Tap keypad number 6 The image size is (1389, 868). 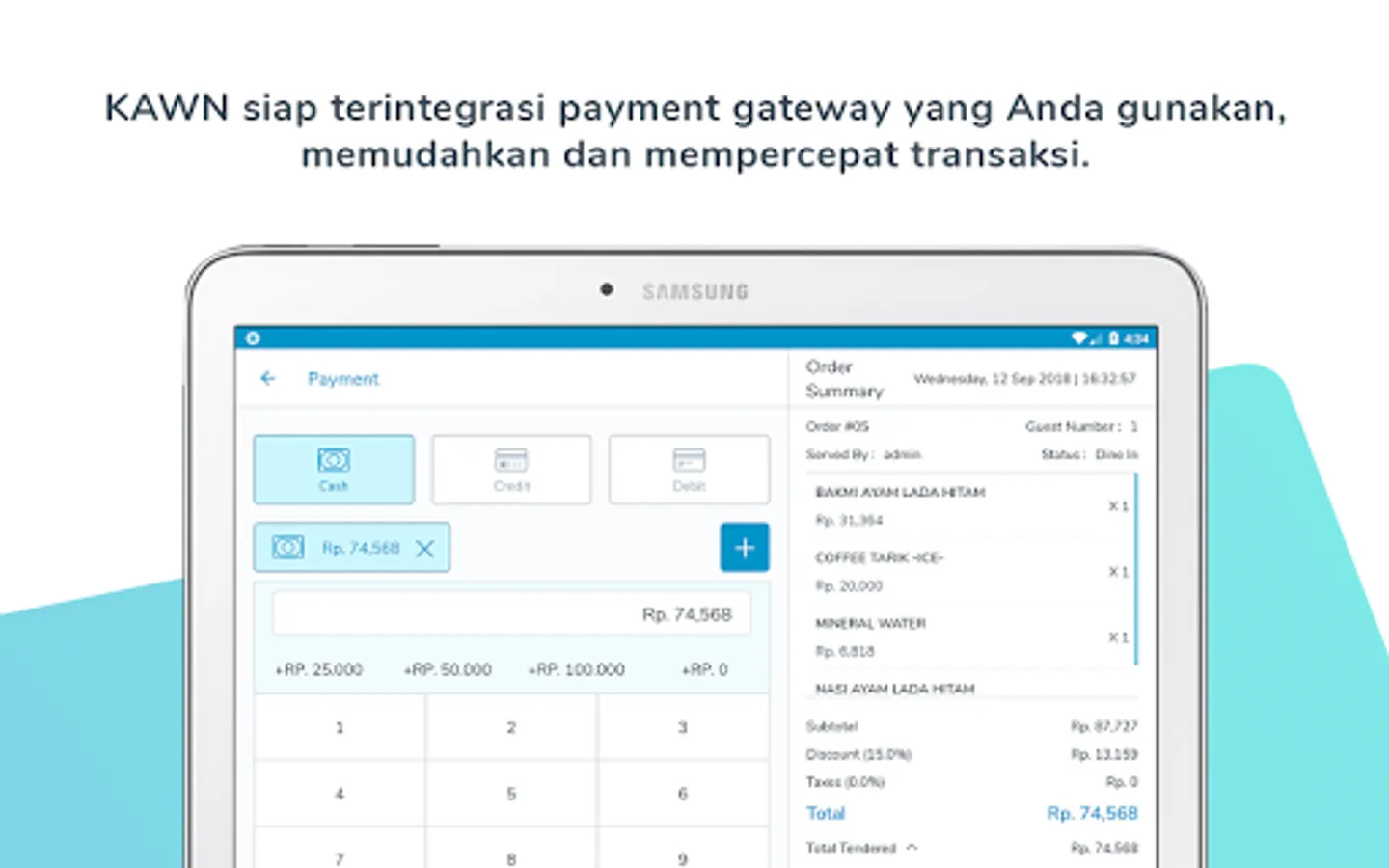pyautogui.click(x=683, y=794)
